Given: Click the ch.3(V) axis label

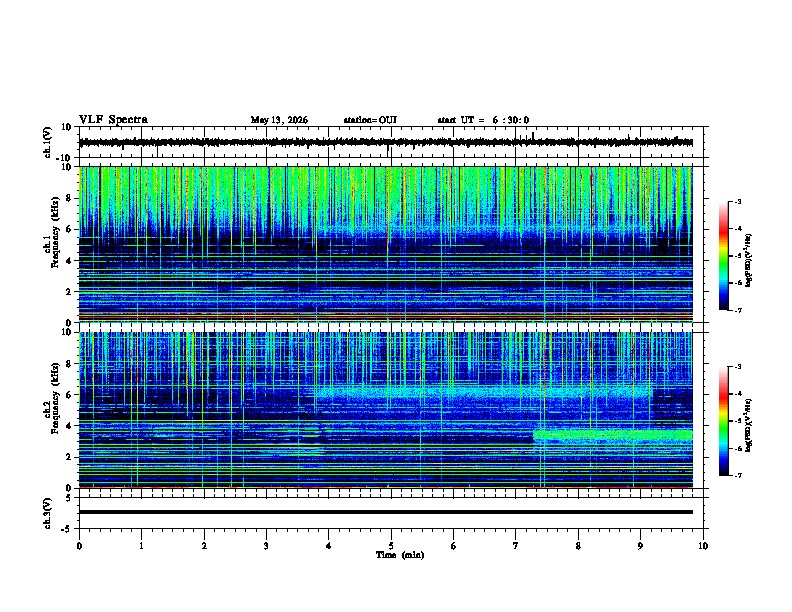Looking at the screenshot, I should click(47, 513).
